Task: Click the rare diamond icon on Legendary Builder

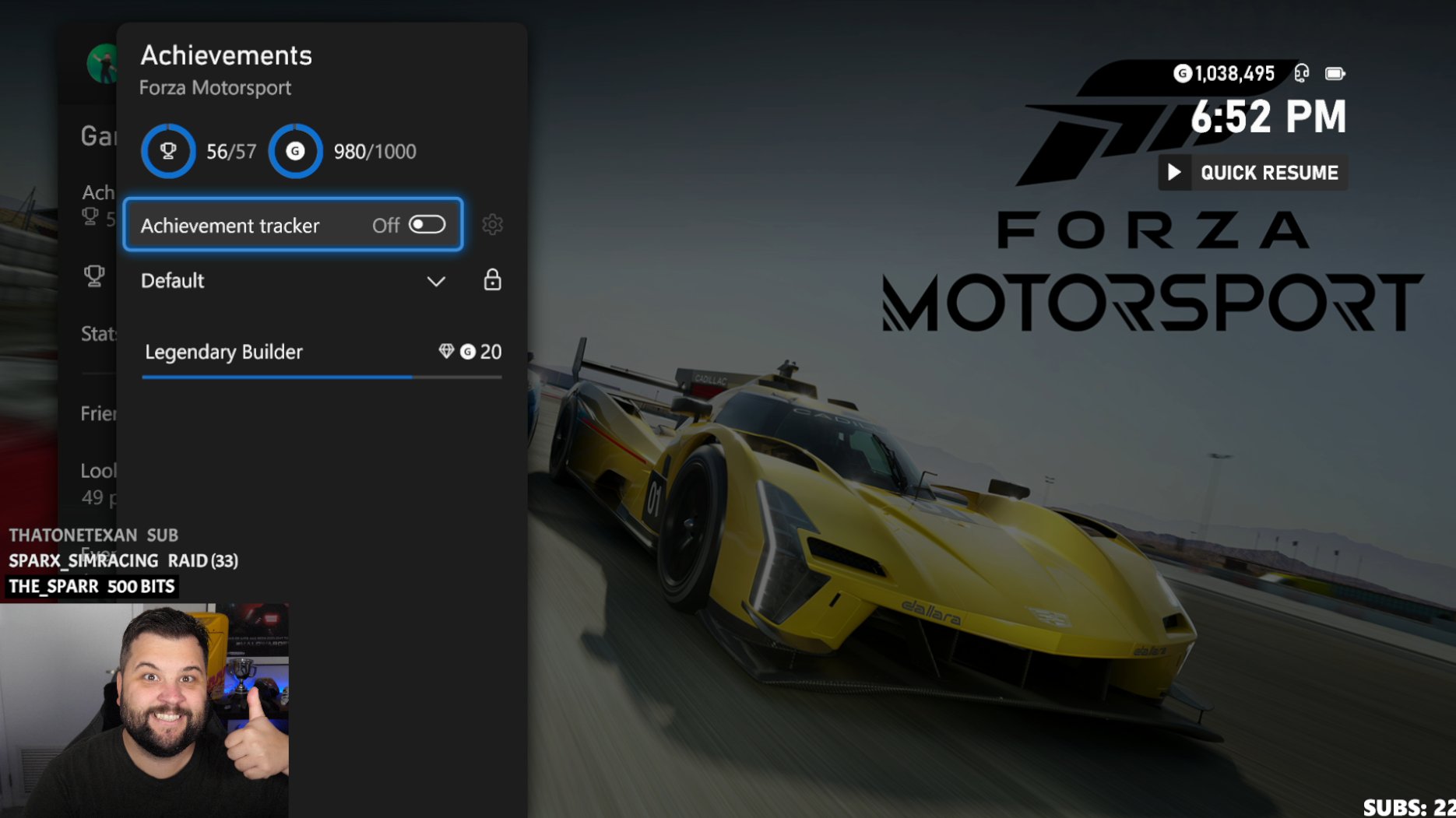Action: click(x=446, y=352)
